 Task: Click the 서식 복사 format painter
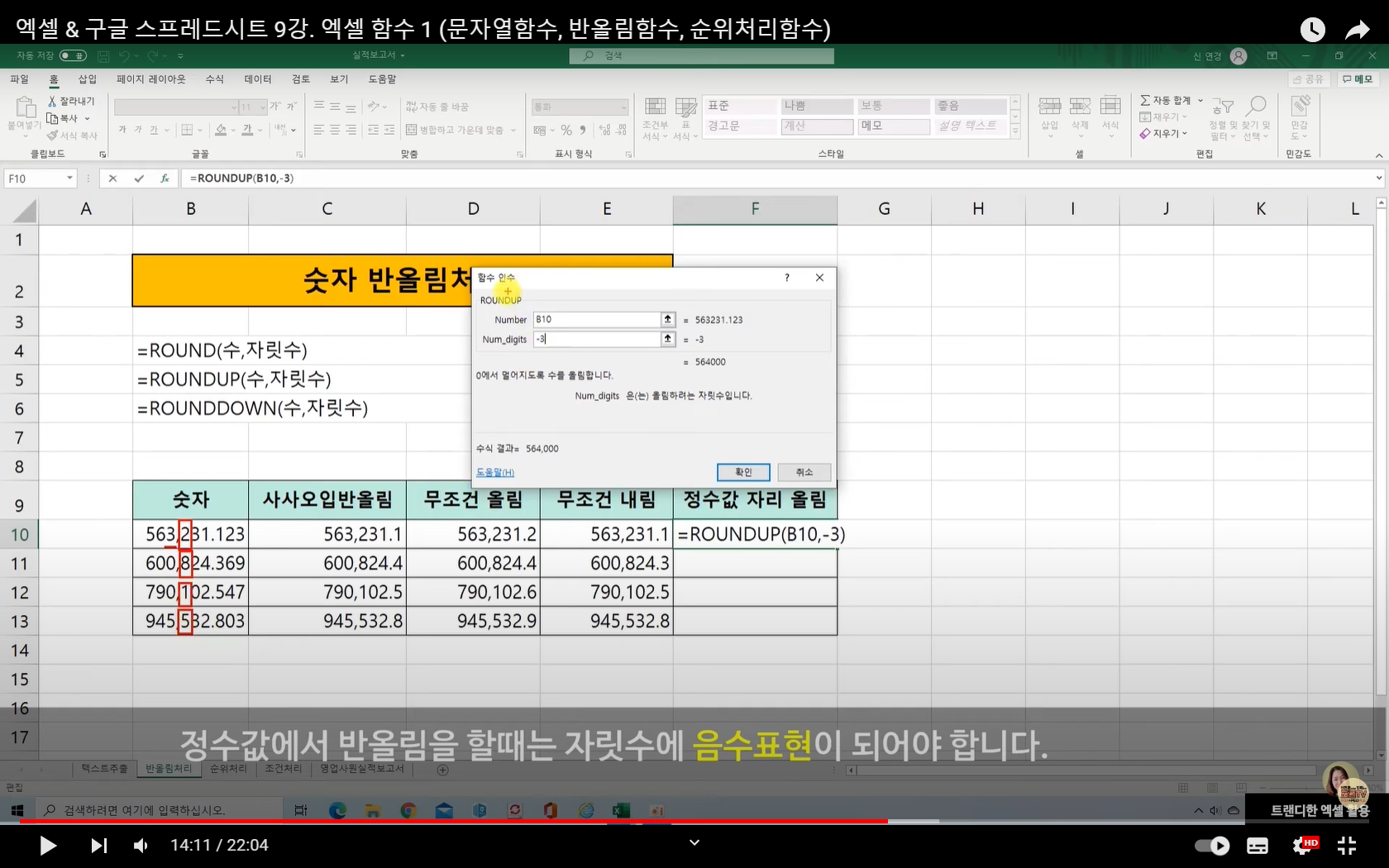(73, 136)
